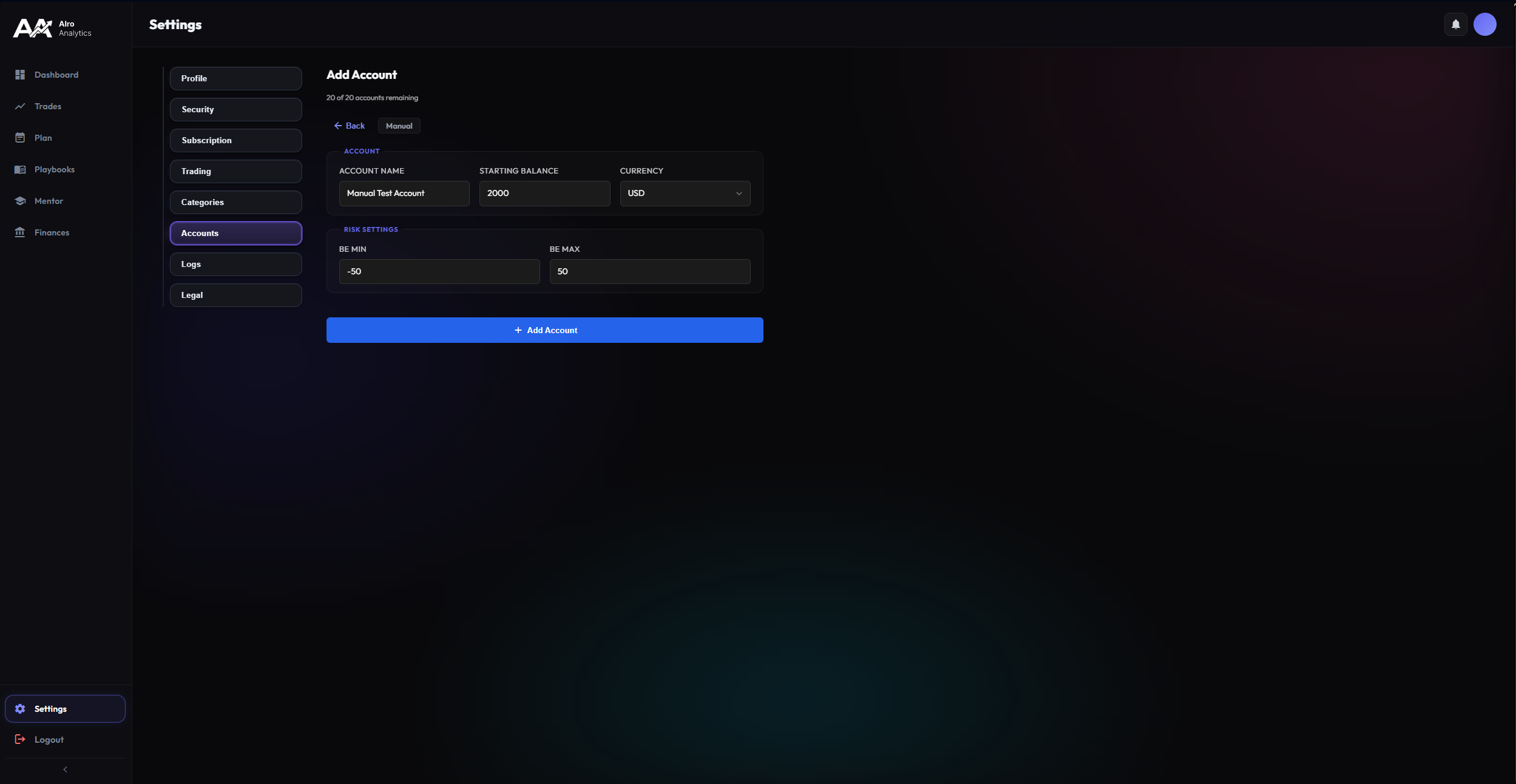Click the Playbooks book icon
The height and width of the screenshot is (784, 1516).
pos(20,169)
